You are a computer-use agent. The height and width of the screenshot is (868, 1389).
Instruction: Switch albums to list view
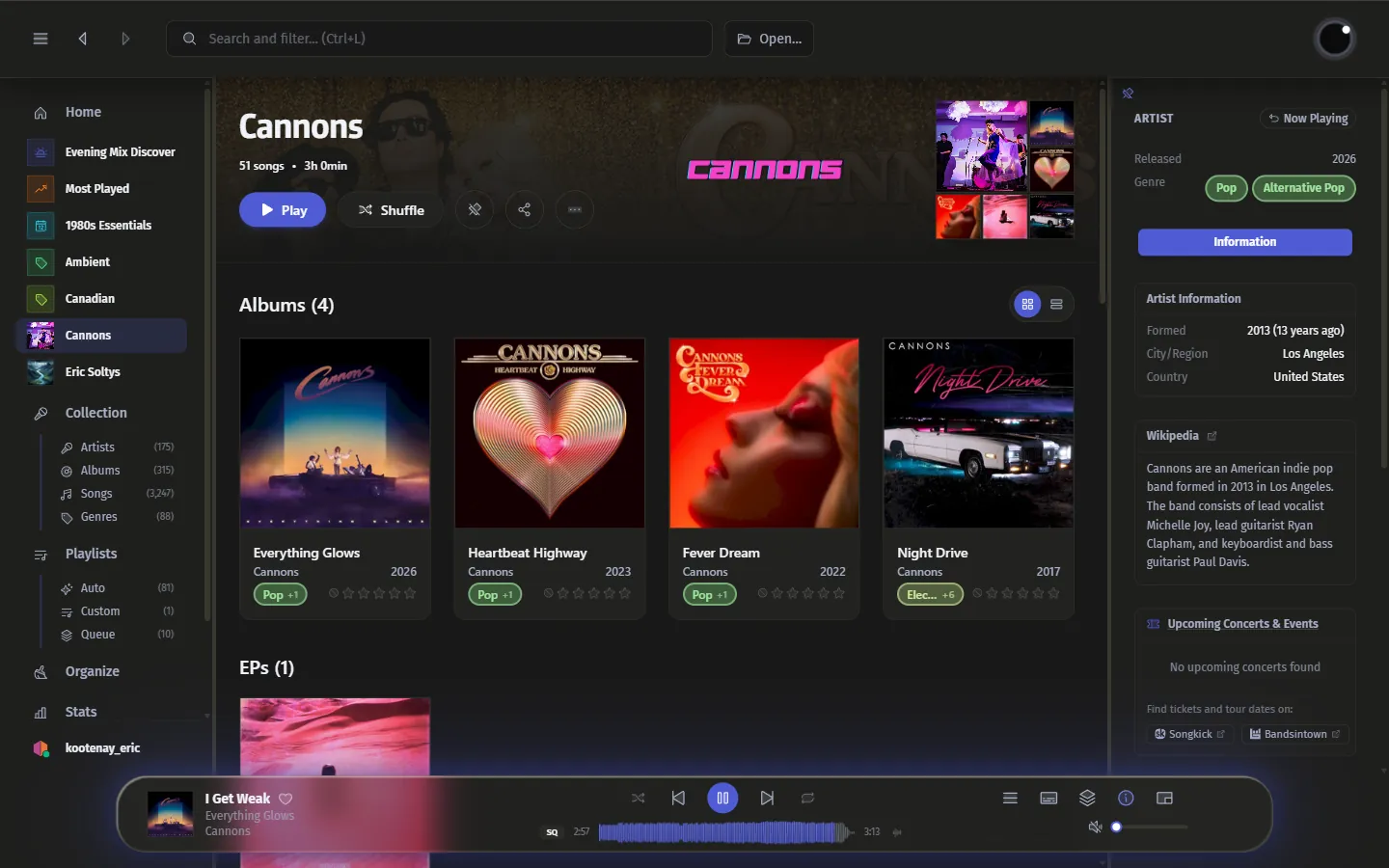click(x=1056, y=305)
